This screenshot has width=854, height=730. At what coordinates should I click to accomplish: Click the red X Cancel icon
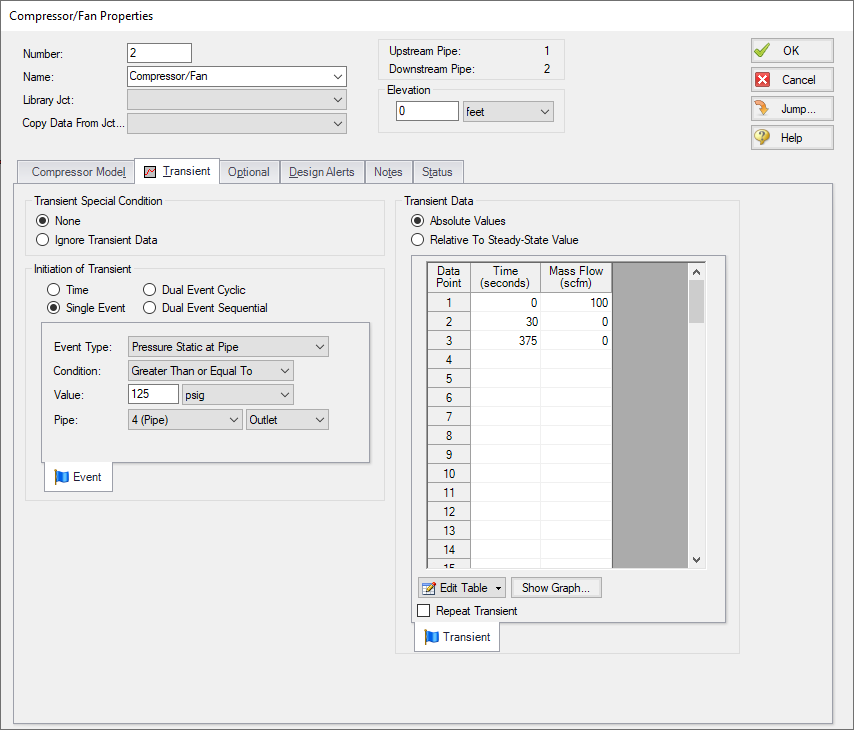pyautogui.click(x=763, y=80)
